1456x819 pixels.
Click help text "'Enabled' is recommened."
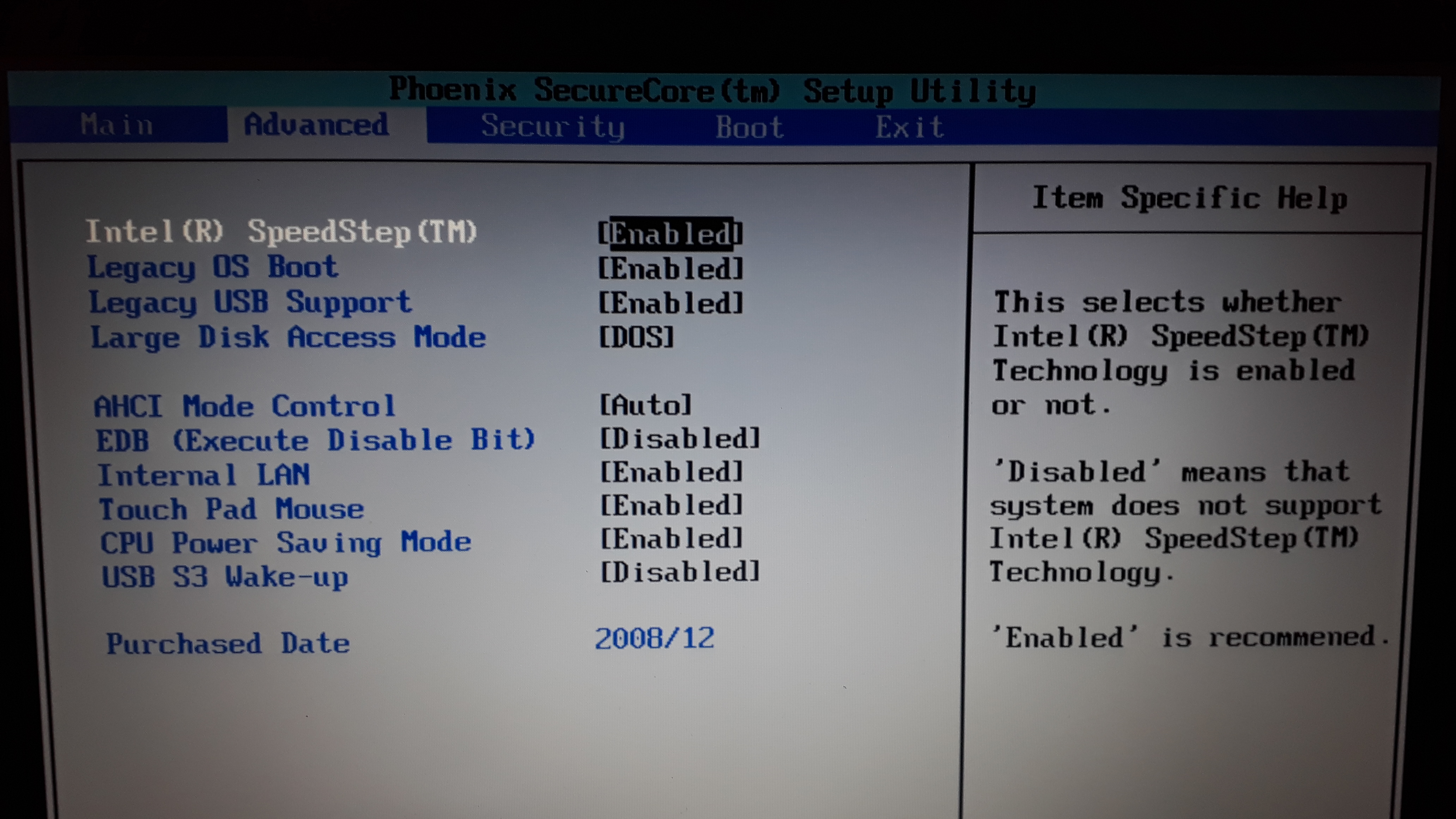1191,638
